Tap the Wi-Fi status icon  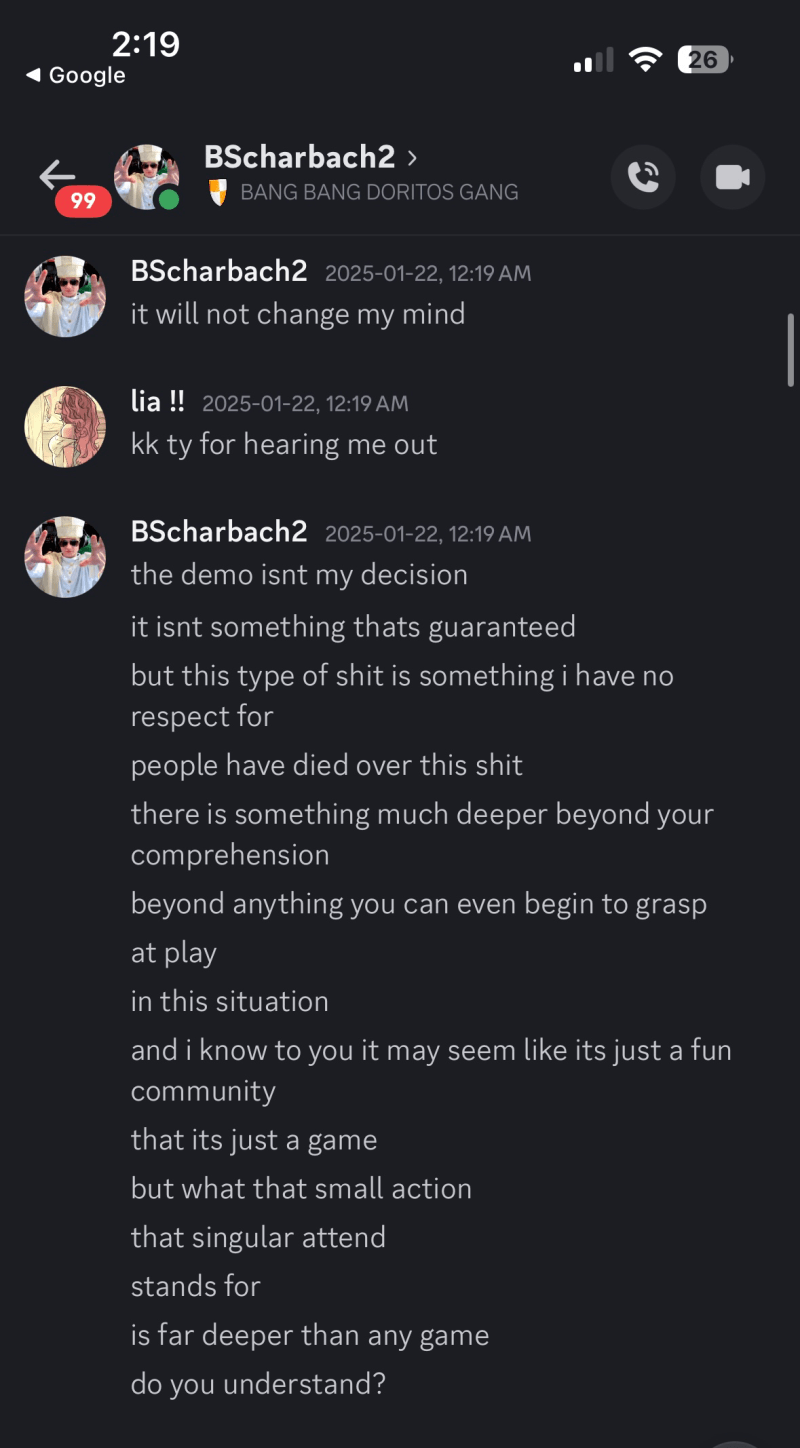(645, 60)
